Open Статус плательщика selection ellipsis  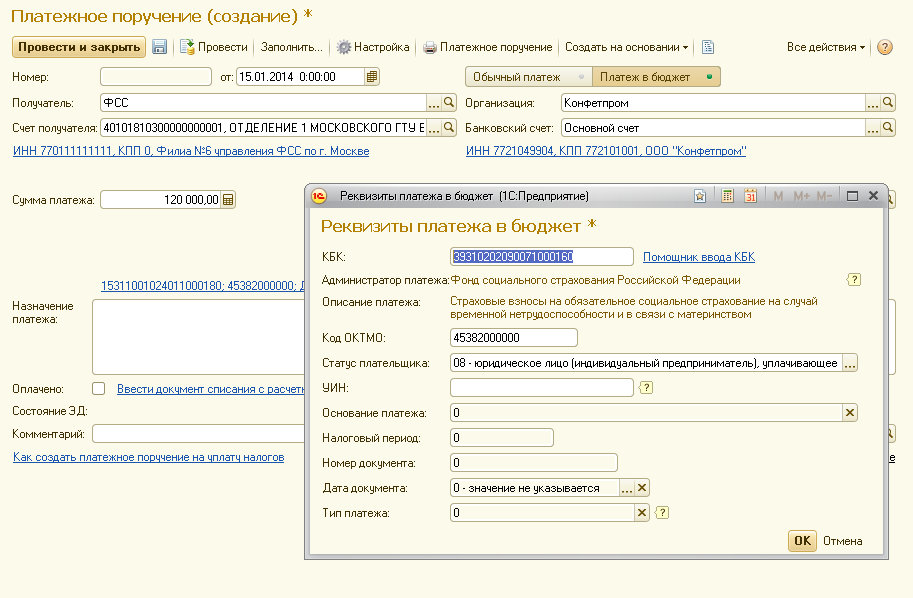pos(850,363)
